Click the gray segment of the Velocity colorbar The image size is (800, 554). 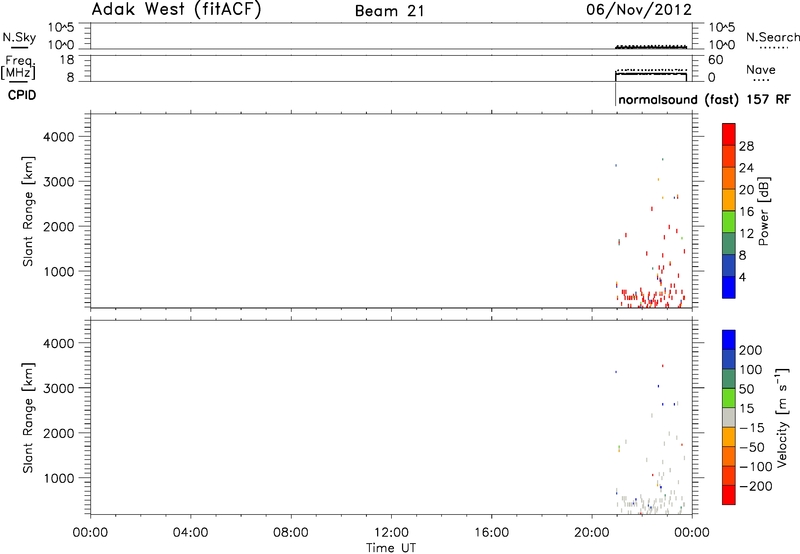[x=729, y=417]
